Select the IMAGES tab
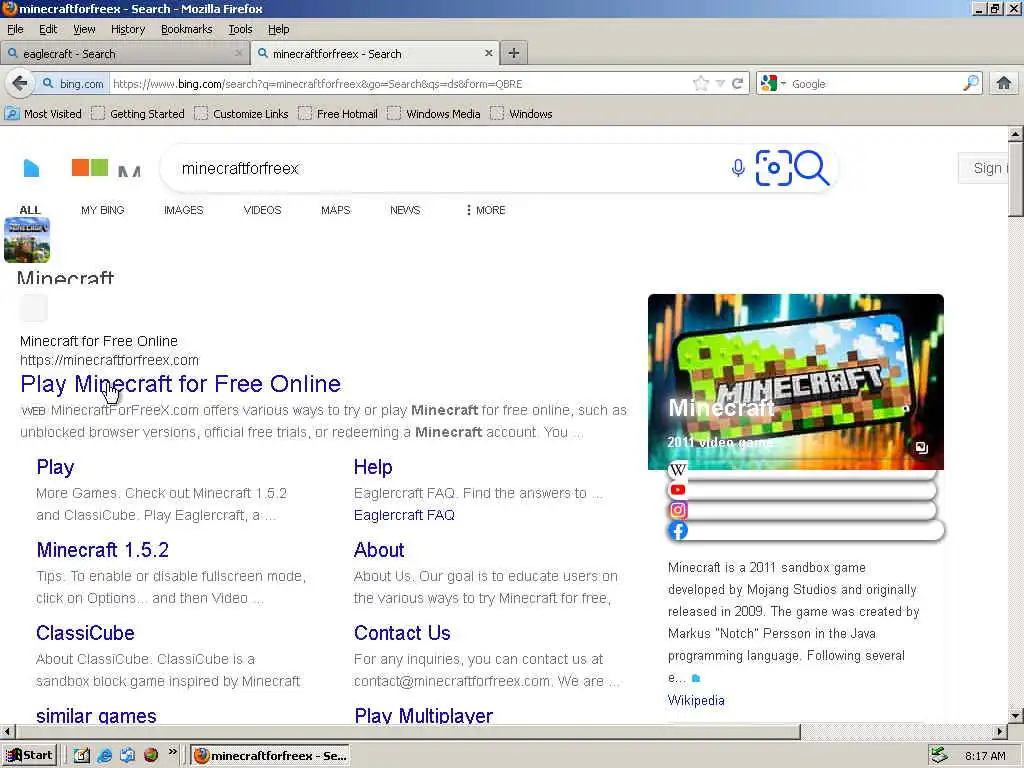Screen dimensions: 1024x768 pyautogui.click(x=184, y=210)
